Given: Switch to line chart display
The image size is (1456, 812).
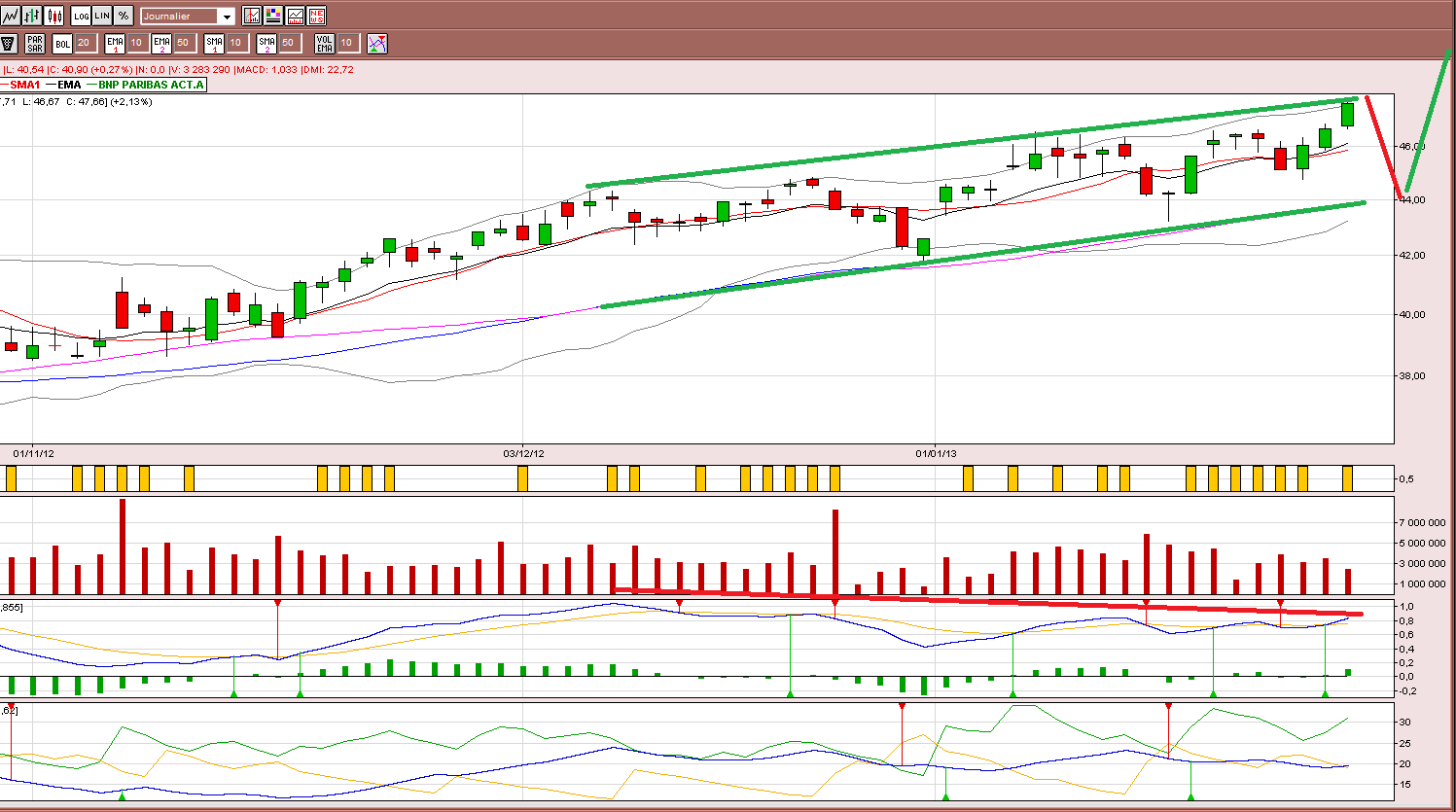Looking at the screenshot, I should click(11, 16).
